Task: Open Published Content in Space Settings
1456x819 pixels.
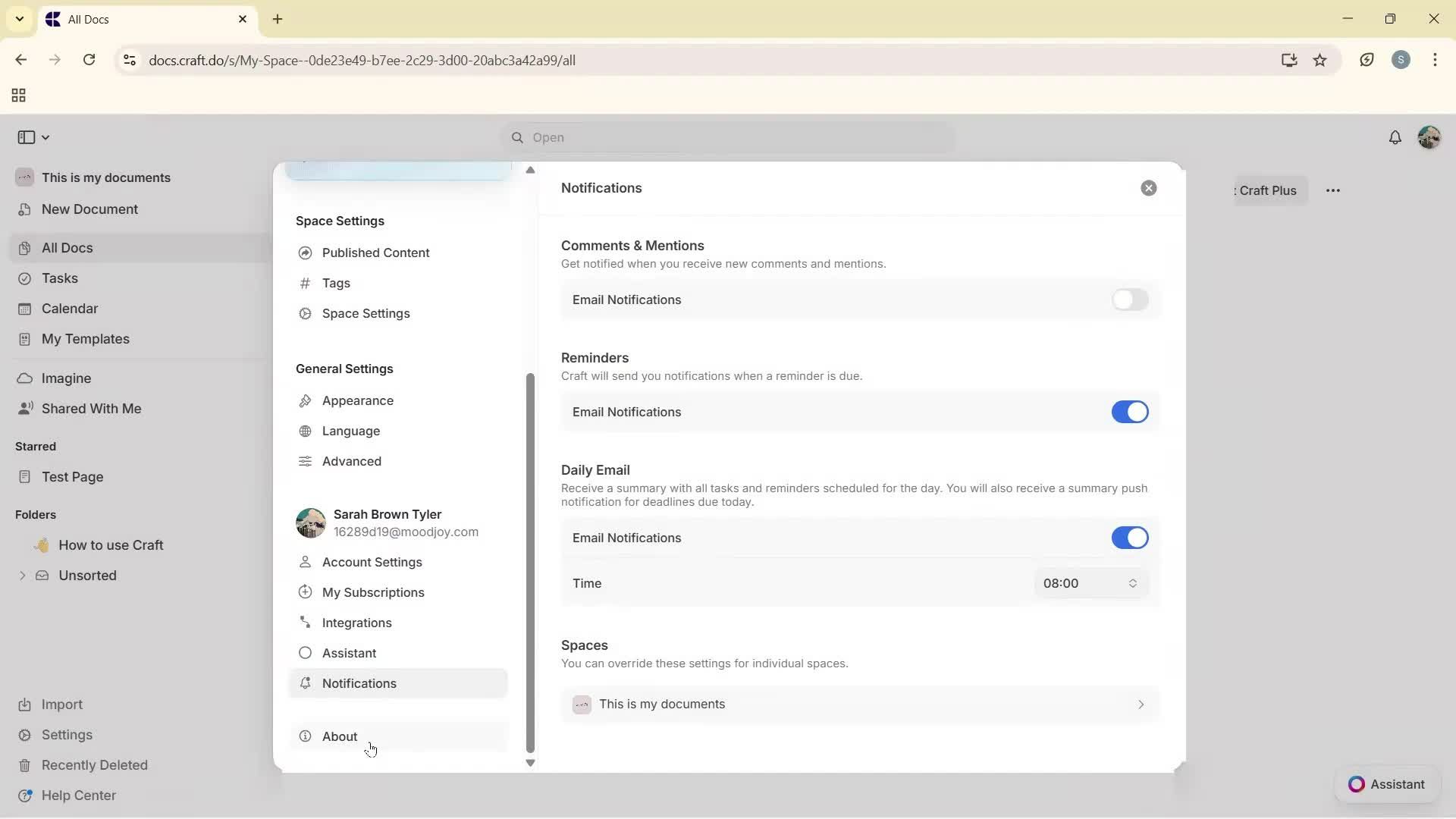Action: click(x=375, y=253)
